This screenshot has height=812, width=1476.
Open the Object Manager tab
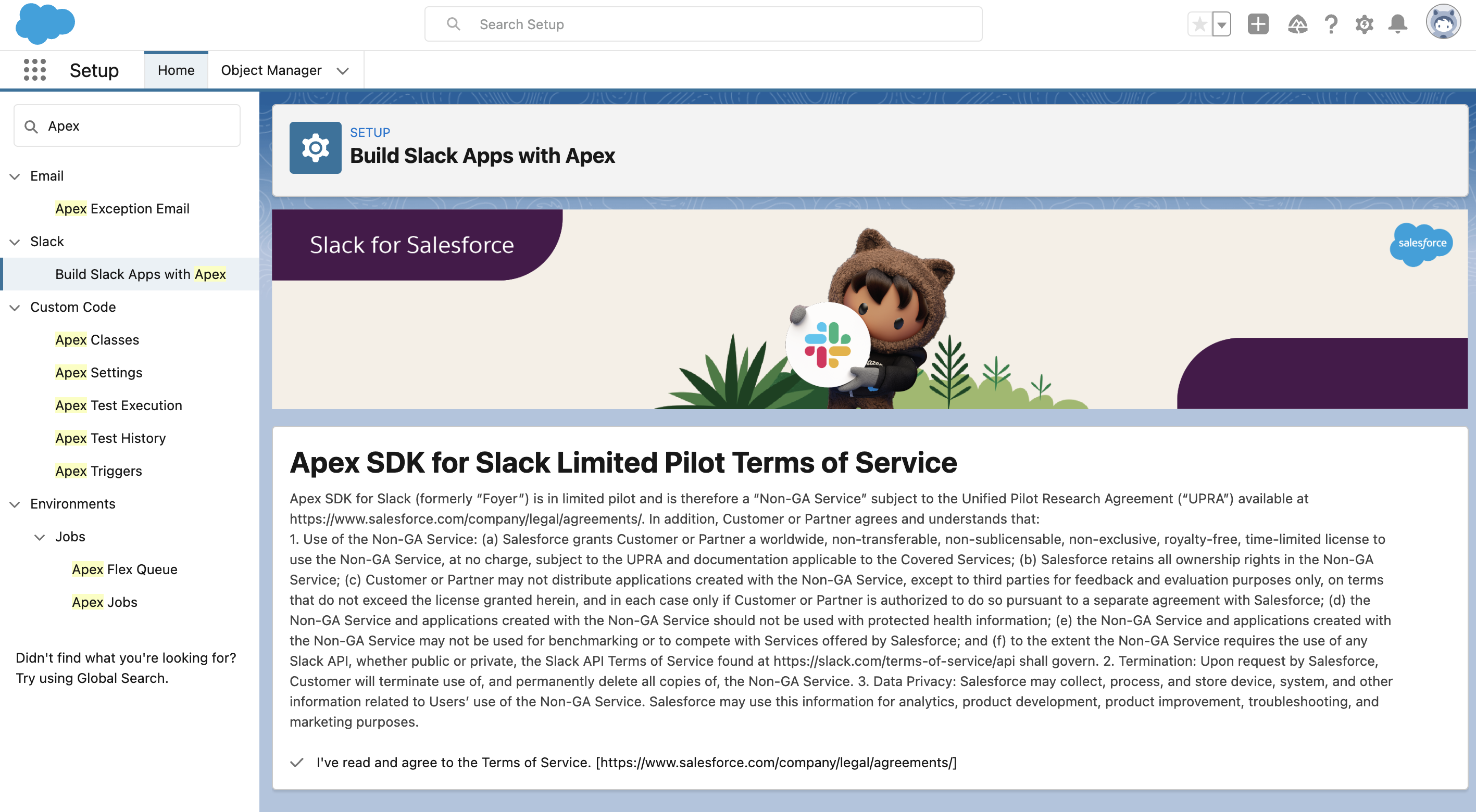[271, 70]
